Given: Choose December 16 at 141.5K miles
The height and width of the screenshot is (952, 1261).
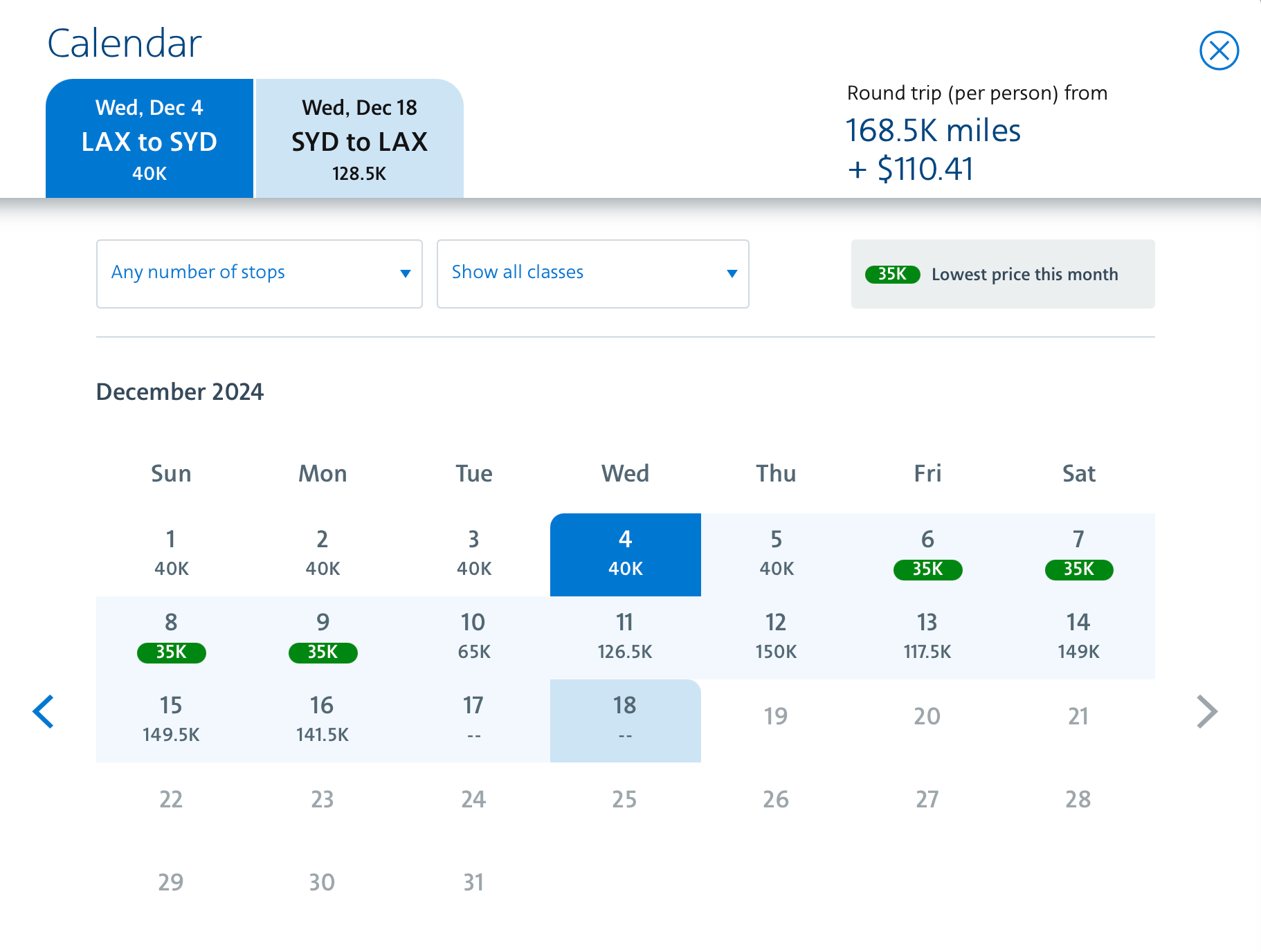Looking at the screenshot, I should [323, 720].
